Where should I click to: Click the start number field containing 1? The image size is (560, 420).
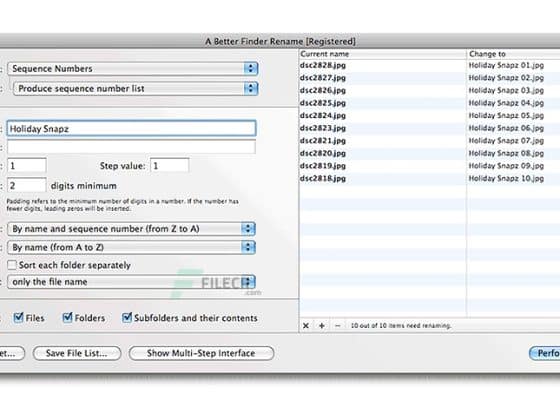tap(27, 166)
